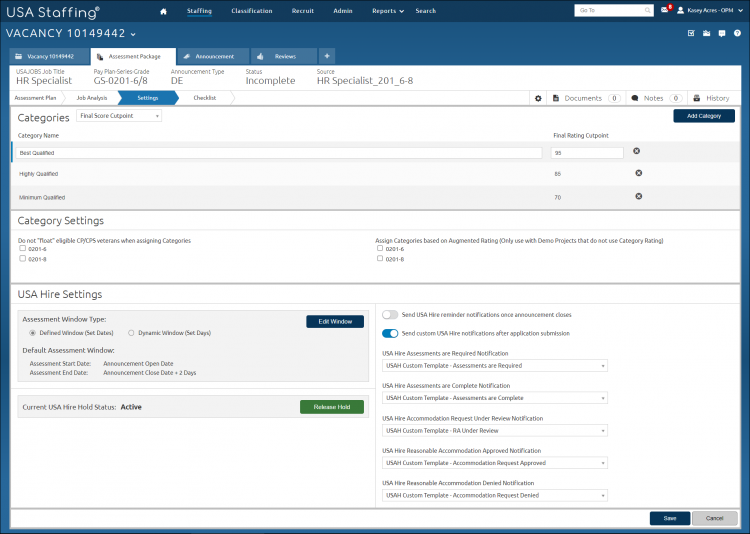Switch to the Vacancy 10149442 tab

(49, 56)
